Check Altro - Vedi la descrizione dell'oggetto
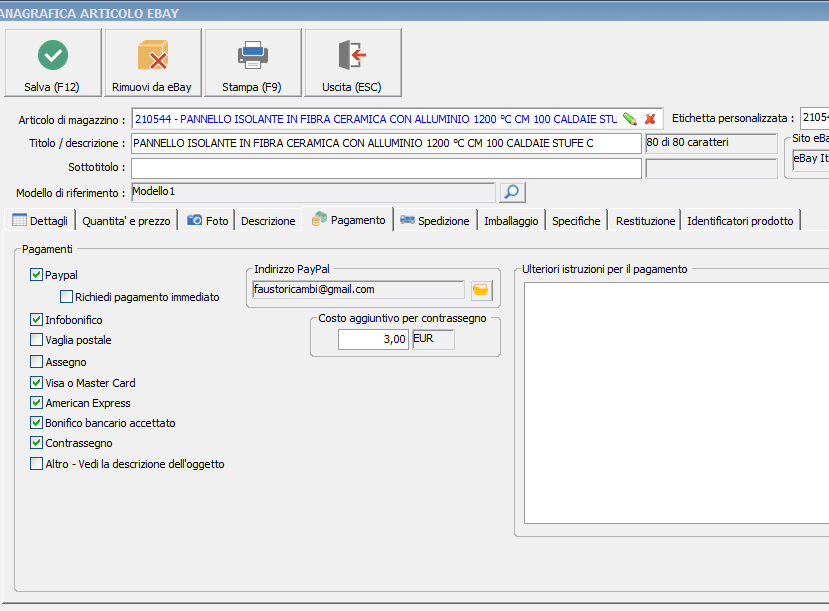The width and height of the screenshot is (829, 611). click(x=36, y=464)
